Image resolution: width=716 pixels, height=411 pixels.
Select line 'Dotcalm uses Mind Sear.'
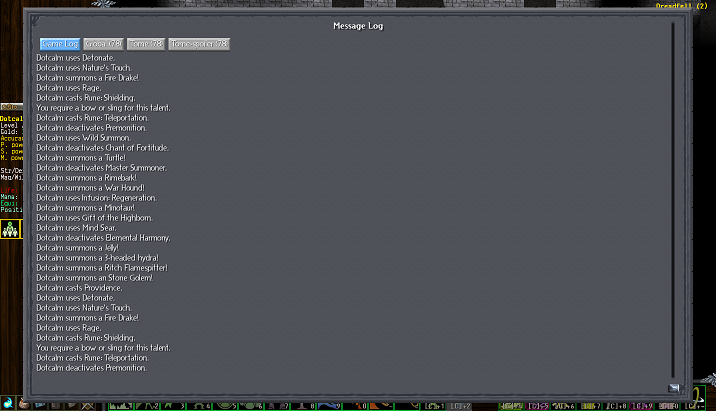click(76, 228)
